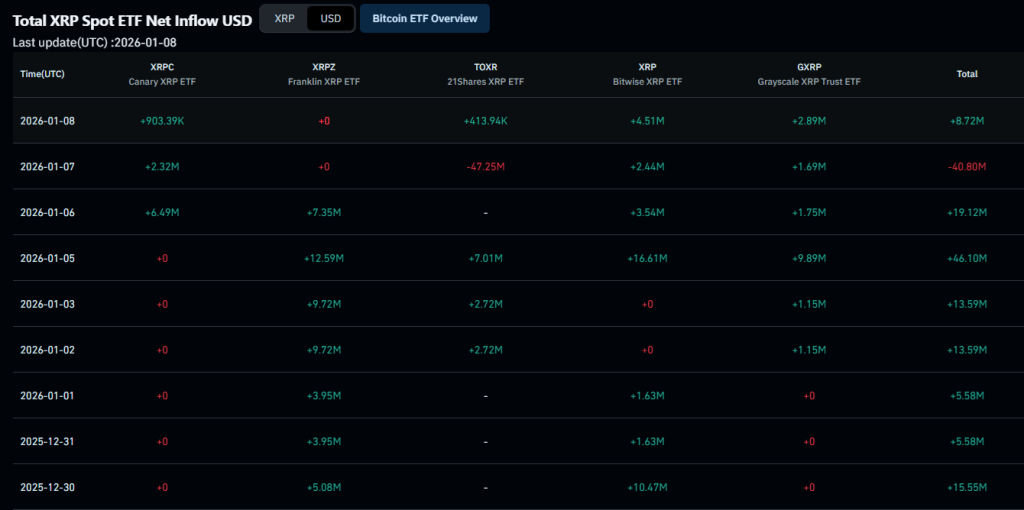Click the +1.69M Grayscale value
Viewport: 1024px width, 510px height.
pos(809,167)
